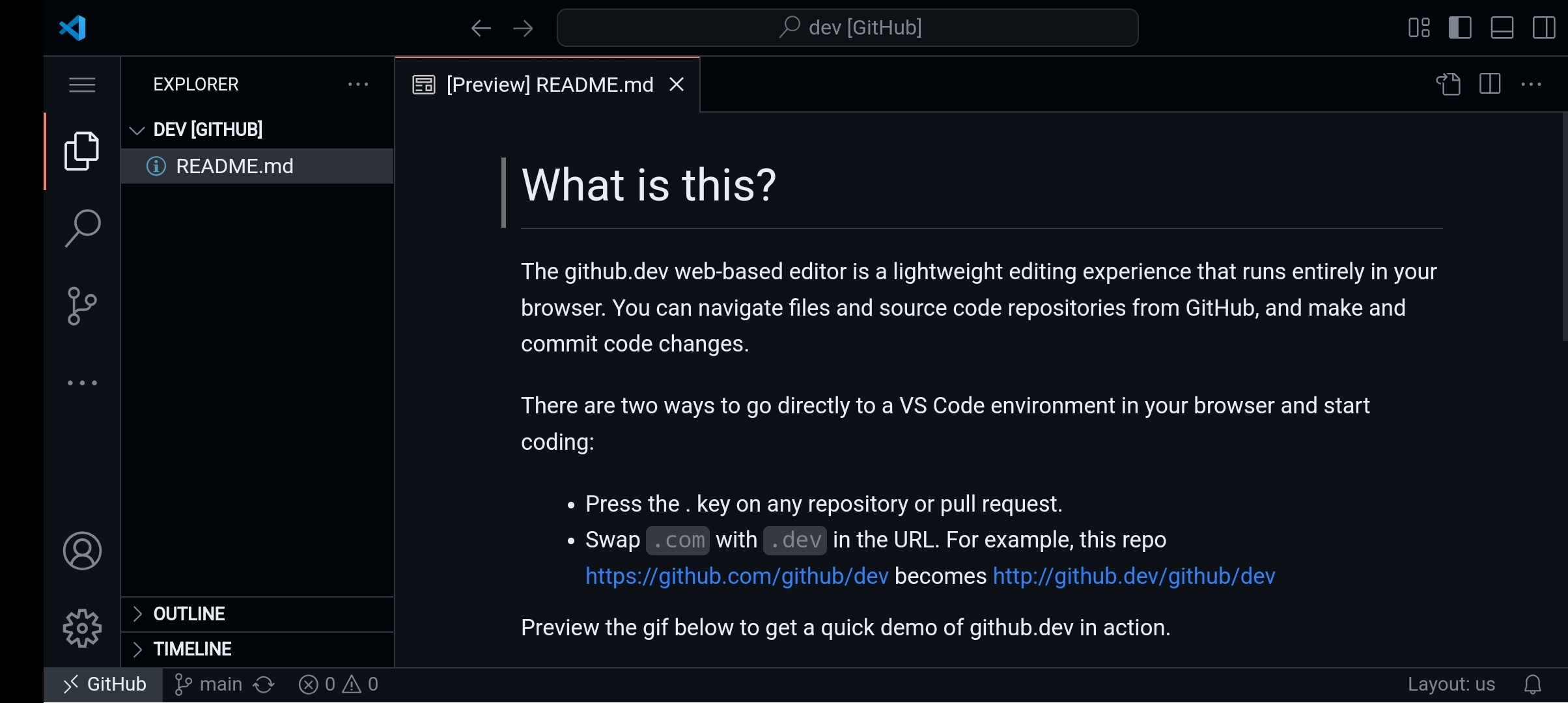Switch to the [Preview] README.md tab
The height and width of the screenshot is (703, 1568).
click(547, 85)
